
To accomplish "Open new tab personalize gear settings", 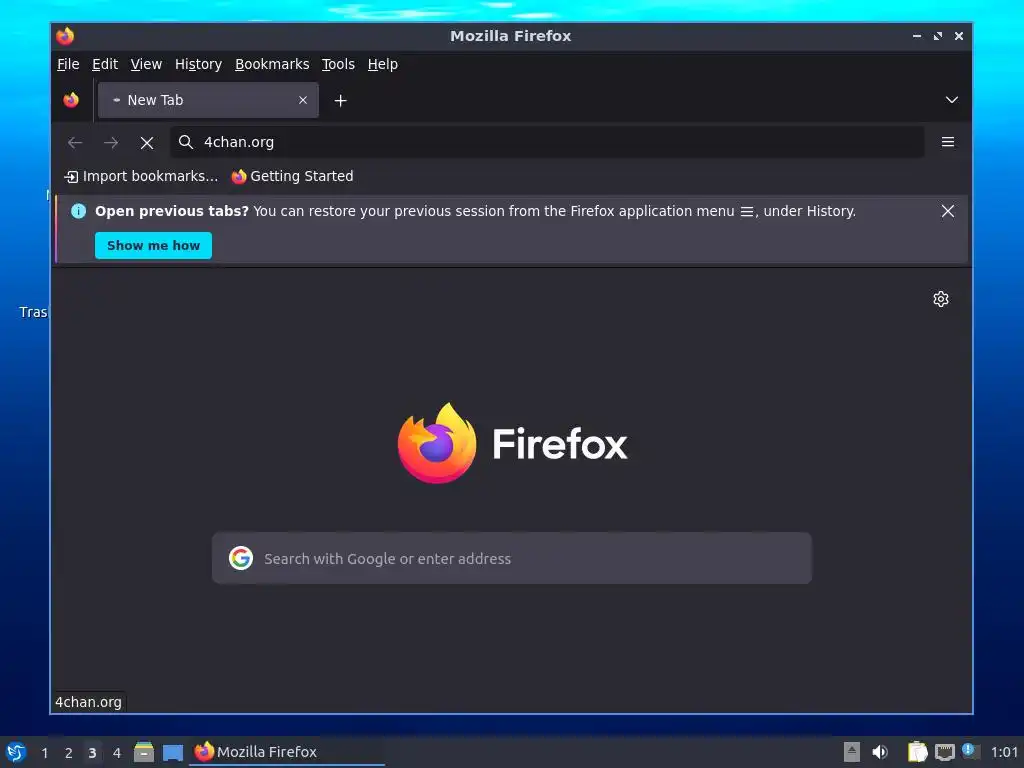I will tap(940, 299).
